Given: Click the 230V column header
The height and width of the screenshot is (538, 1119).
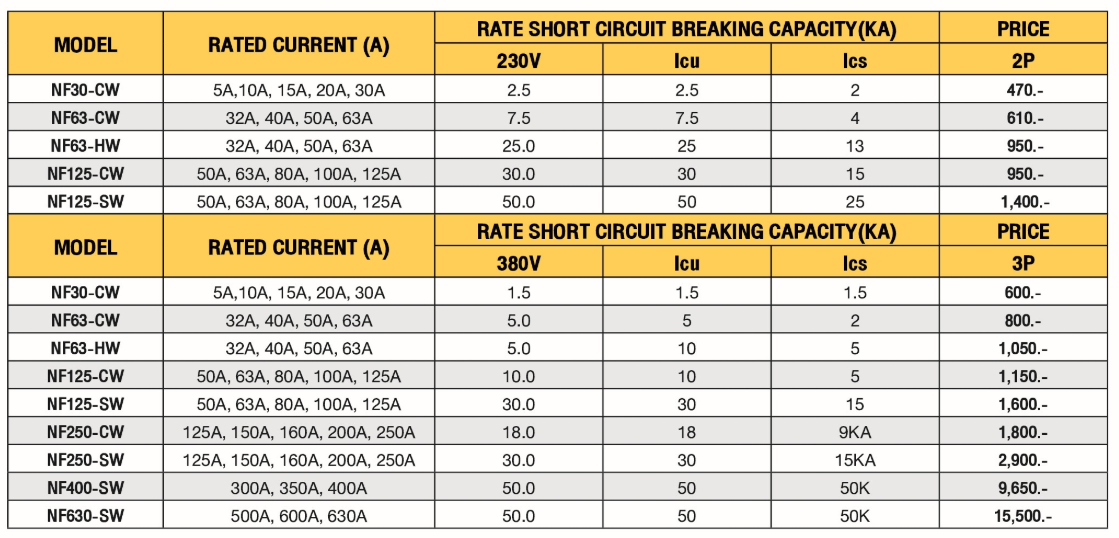Looking at the screenshot, I should 518,60.
